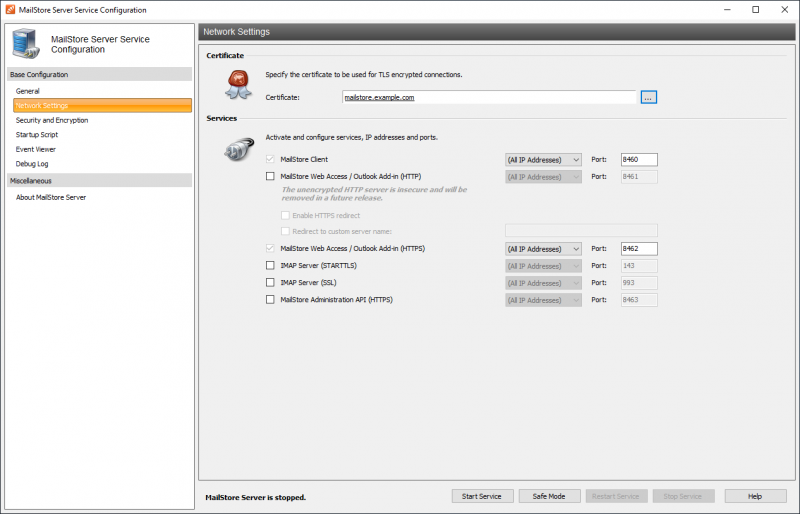This screenshot has width=800, height=514.
Task: Click the port field with 8462
Action: click(x=639, y=249)
